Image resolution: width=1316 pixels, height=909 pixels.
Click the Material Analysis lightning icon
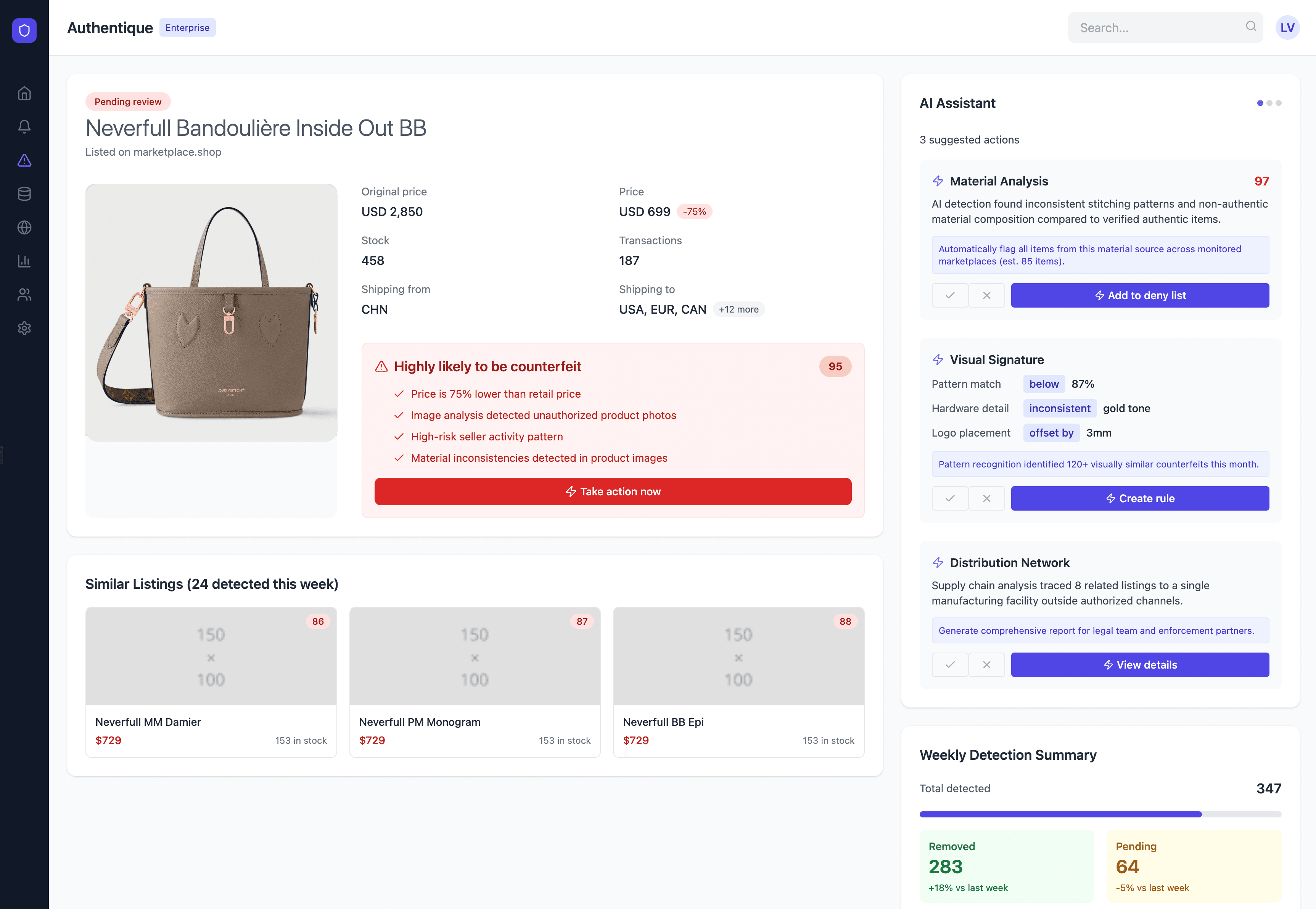click(x=938, y=181)
